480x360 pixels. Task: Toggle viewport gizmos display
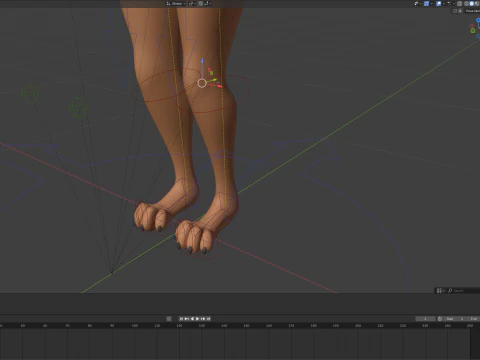[426, 4]
